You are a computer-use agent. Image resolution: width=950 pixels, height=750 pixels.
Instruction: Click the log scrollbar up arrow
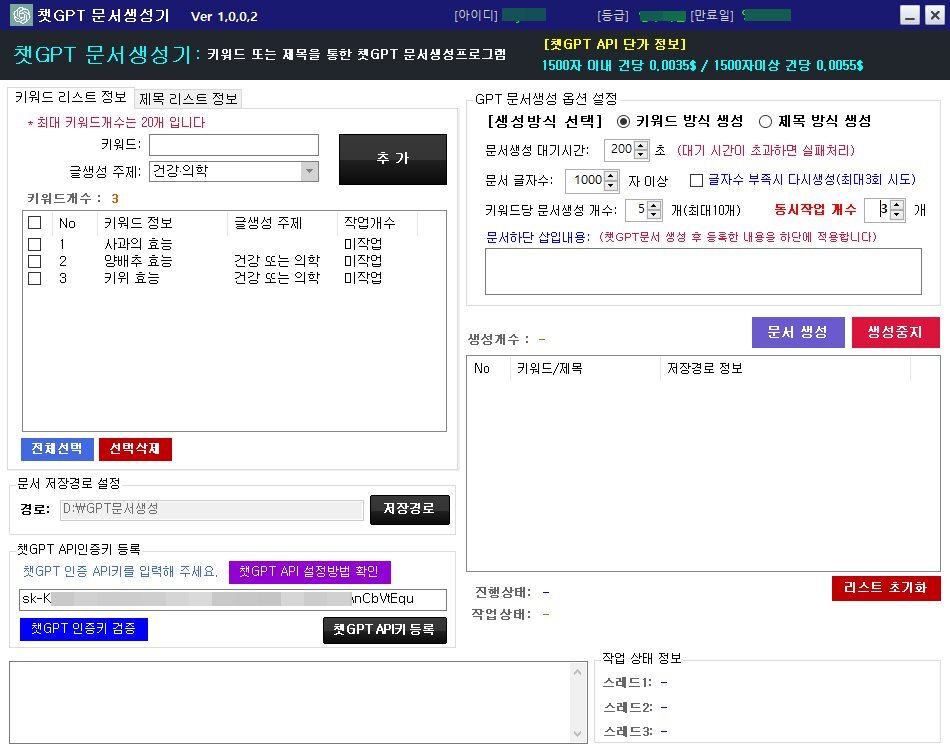[577, 672]
